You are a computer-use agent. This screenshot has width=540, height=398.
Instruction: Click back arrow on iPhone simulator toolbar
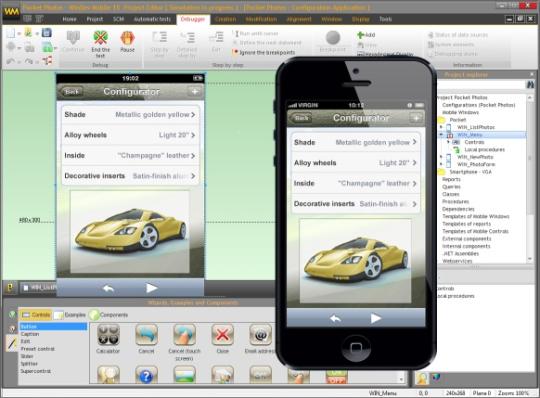335,318
